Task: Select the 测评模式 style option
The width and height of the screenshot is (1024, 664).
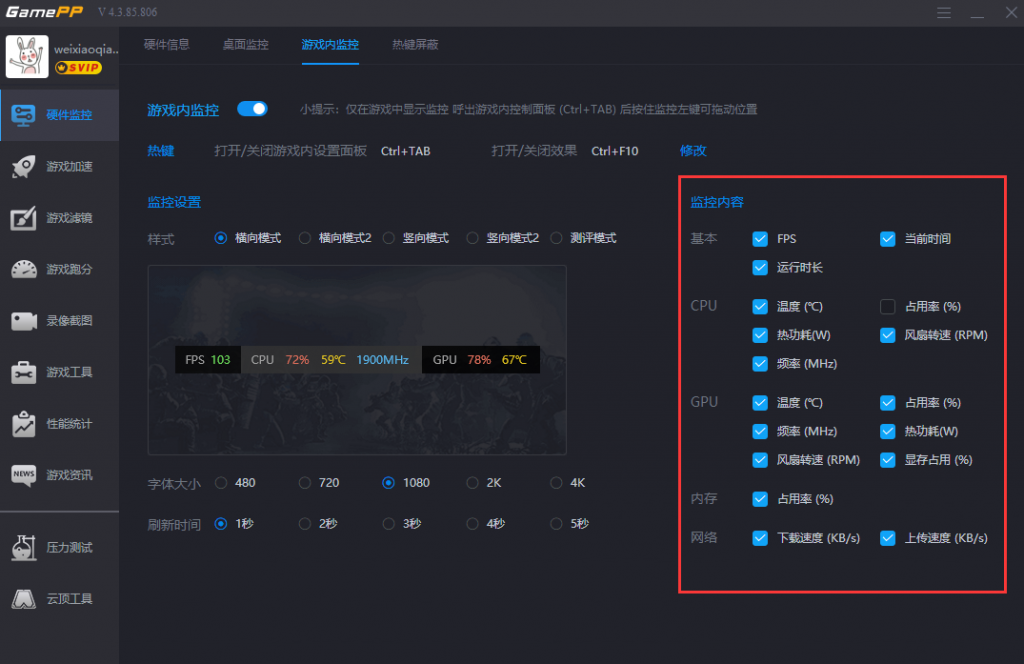Action: click(x=556, y=238)
